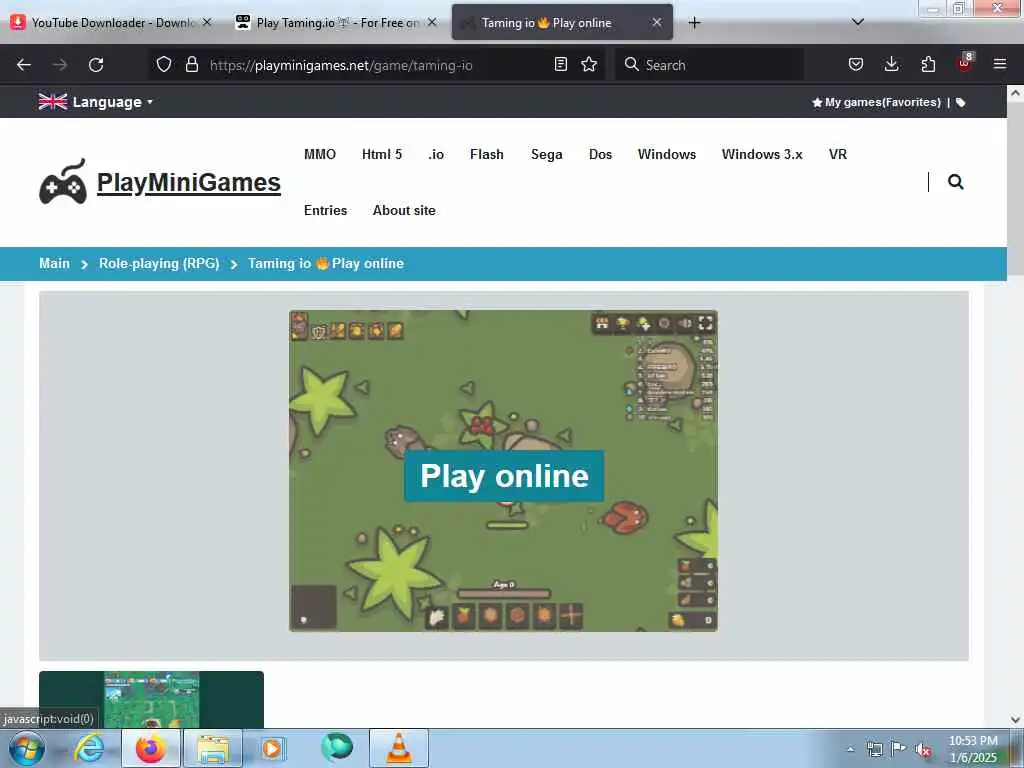Open the .io games category
This screenshot has width=1024, height=768.
(x=436, y=154)
